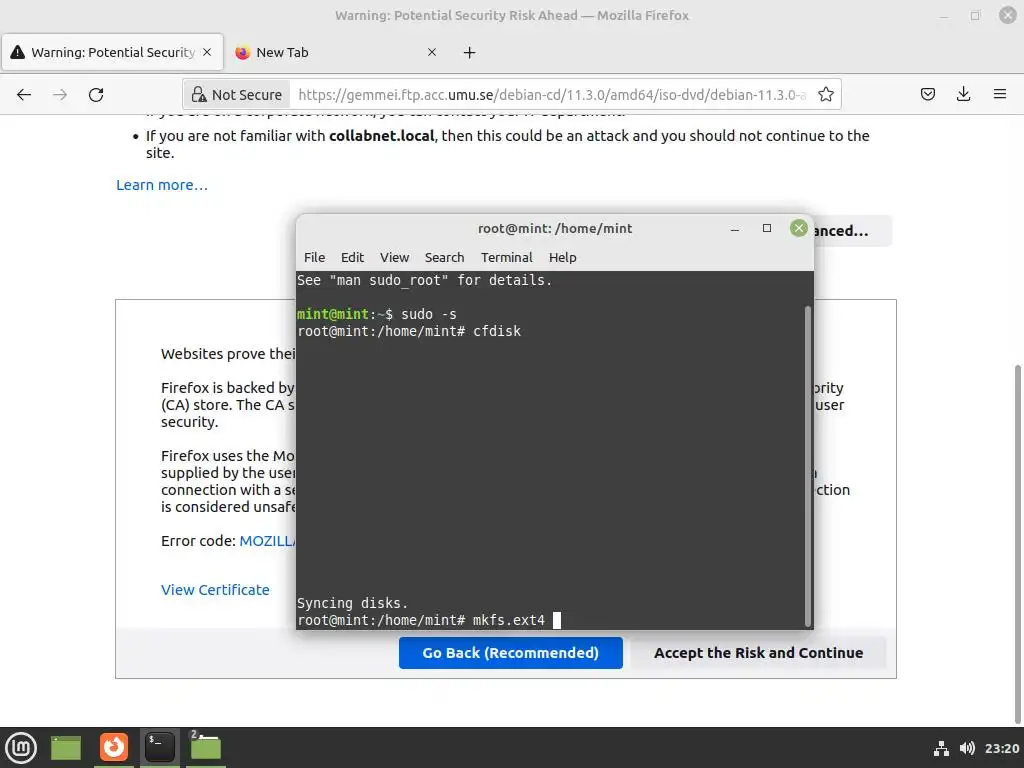Screen dimensions: 1024x768
Task: Open the terminal File menu
Action: pos(314,257)
